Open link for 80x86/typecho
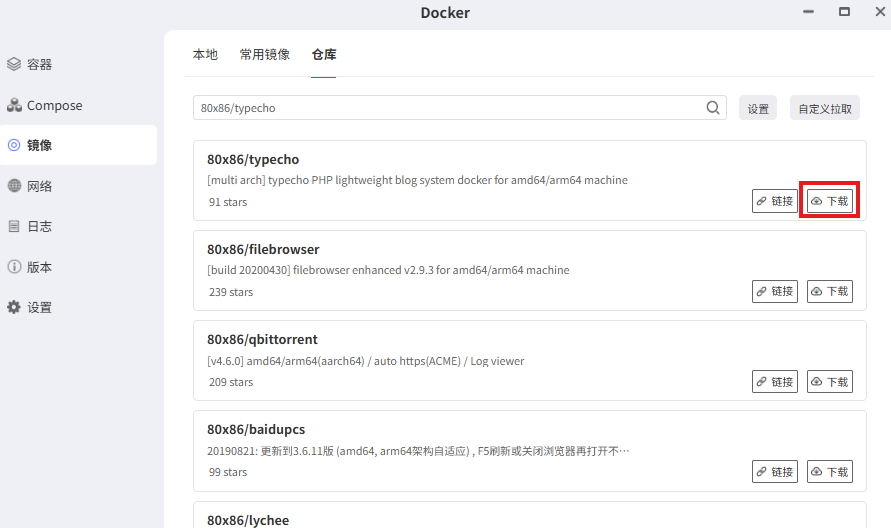The height and width of the screenshot is (528, 891). click(774, 201)
